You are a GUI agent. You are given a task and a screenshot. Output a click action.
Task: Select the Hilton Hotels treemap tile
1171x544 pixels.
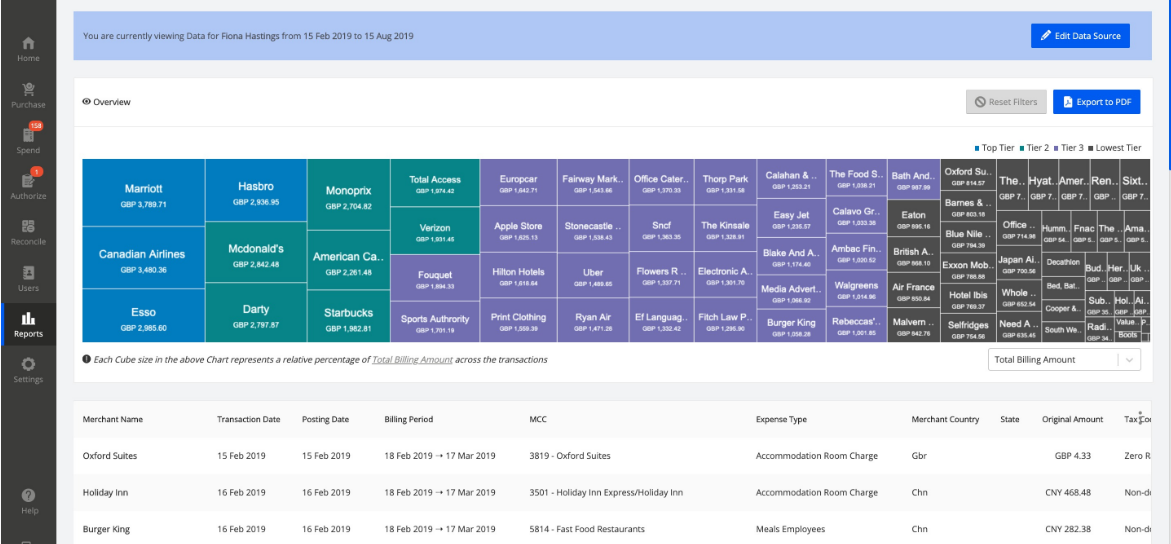(x=518, y=275)
